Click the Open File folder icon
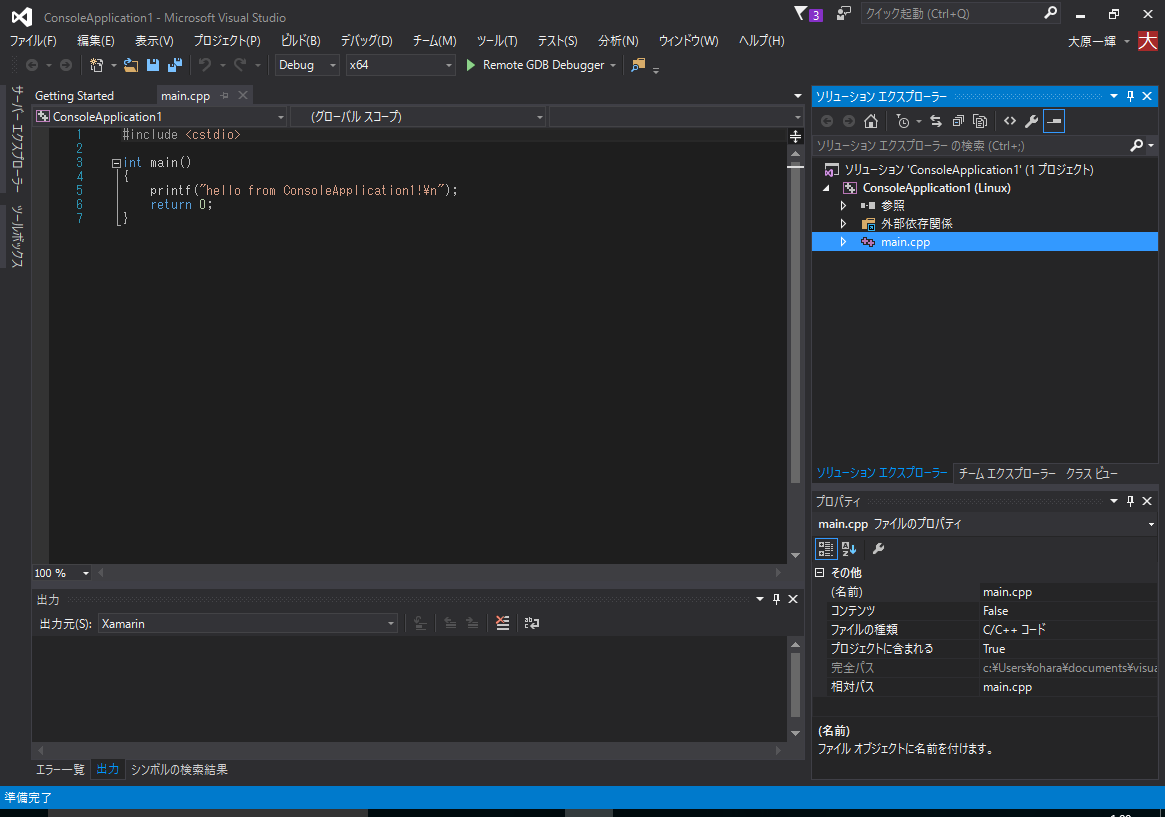The width and height of the screenshot is (1165, 817). pos(131,65)
